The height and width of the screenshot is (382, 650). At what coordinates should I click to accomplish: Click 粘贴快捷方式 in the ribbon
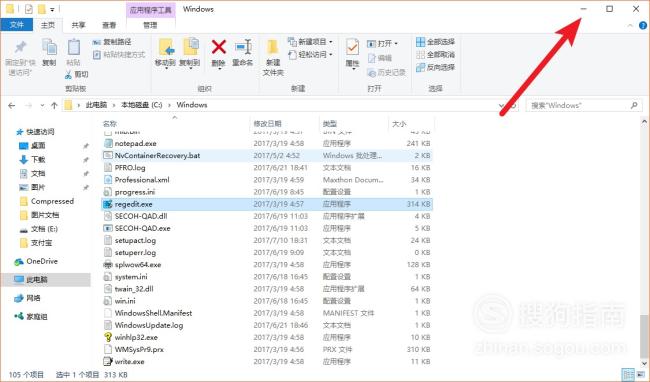[119, 54]
